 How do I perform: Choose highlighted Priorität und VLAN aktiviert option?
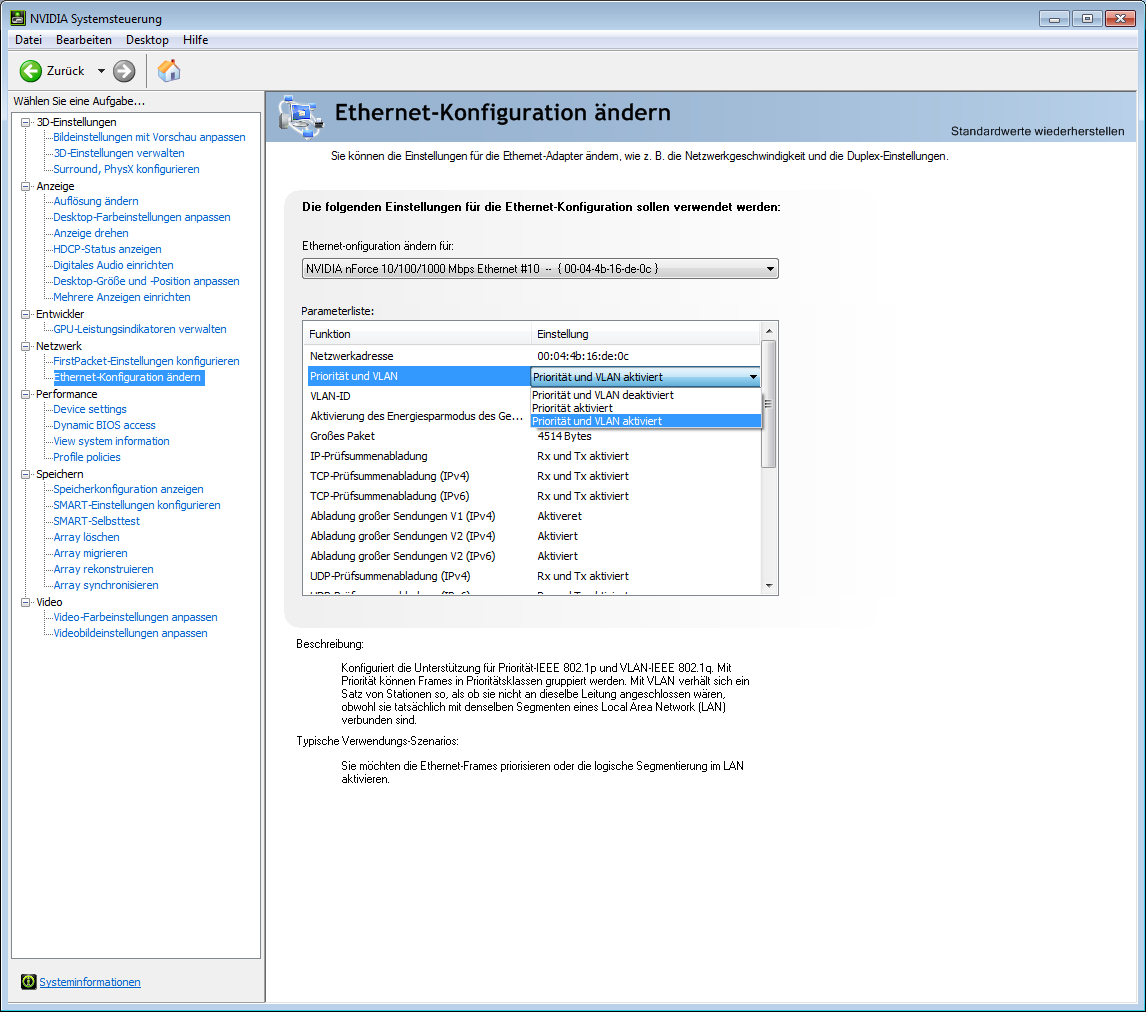point(645,421)
